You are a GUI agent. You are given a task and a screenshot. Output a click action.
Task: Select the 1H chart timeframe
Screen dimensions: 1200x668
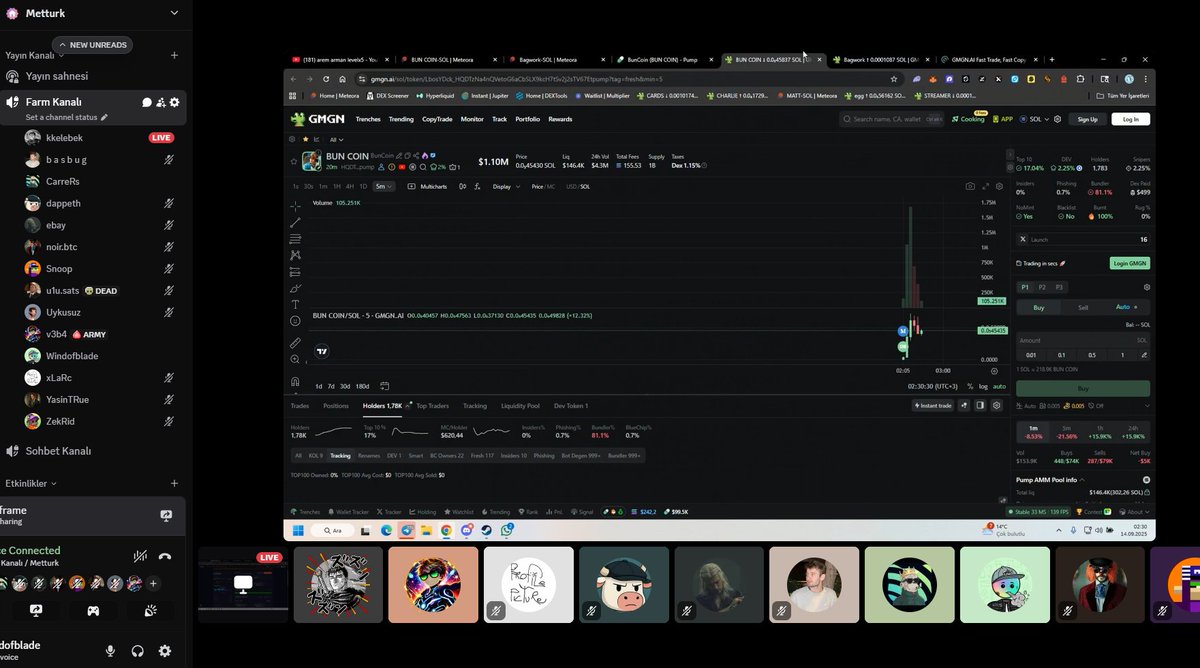pos(337,186)
